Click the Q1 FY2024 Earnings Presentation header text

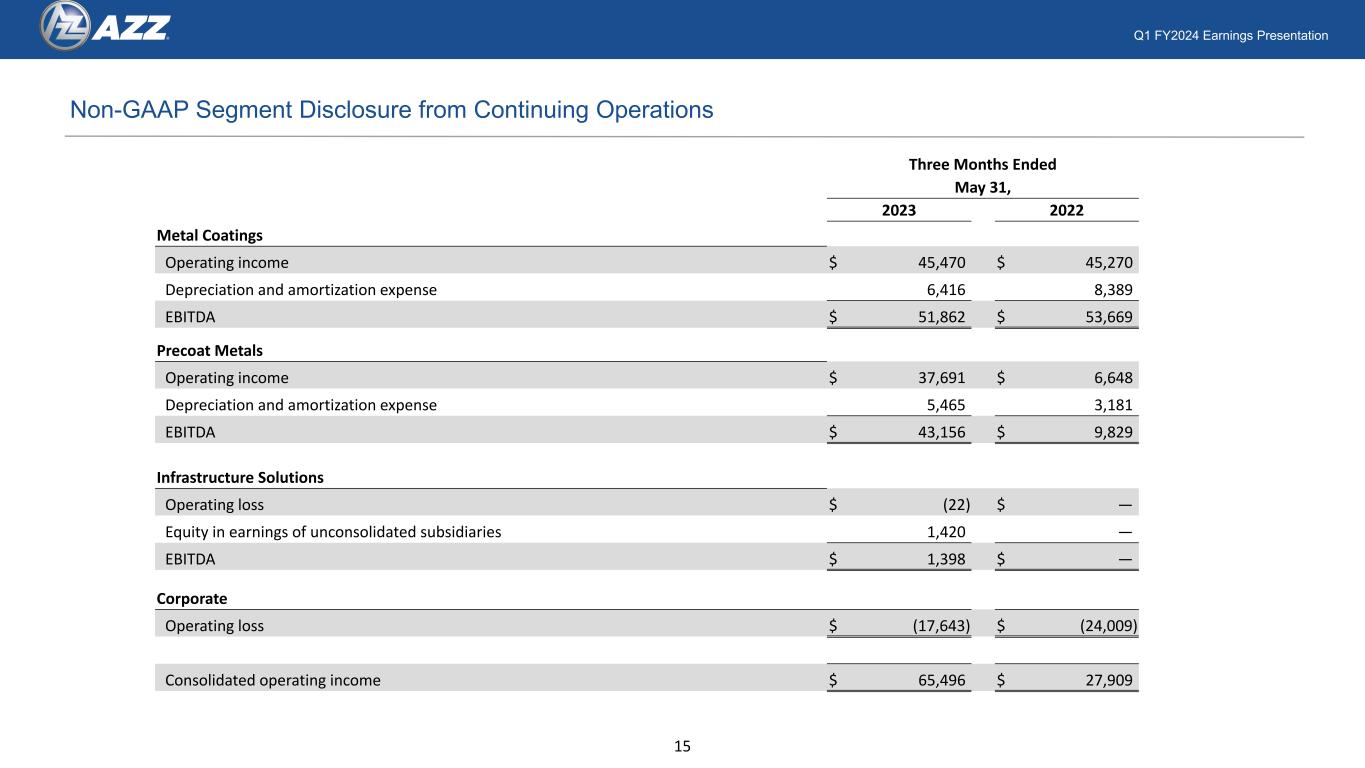click(x=1231, y=36)
